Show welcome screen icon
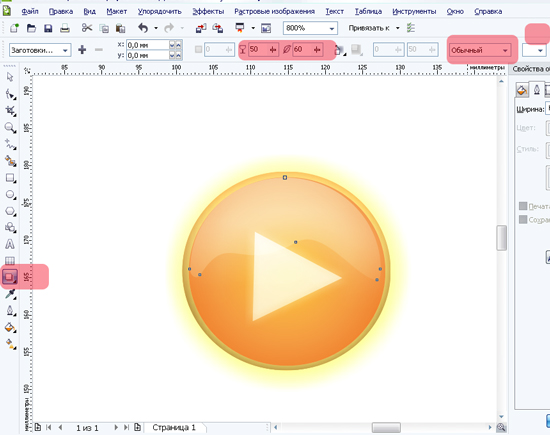The width and height of the screenshot is (550, 435). click(266, 28)
